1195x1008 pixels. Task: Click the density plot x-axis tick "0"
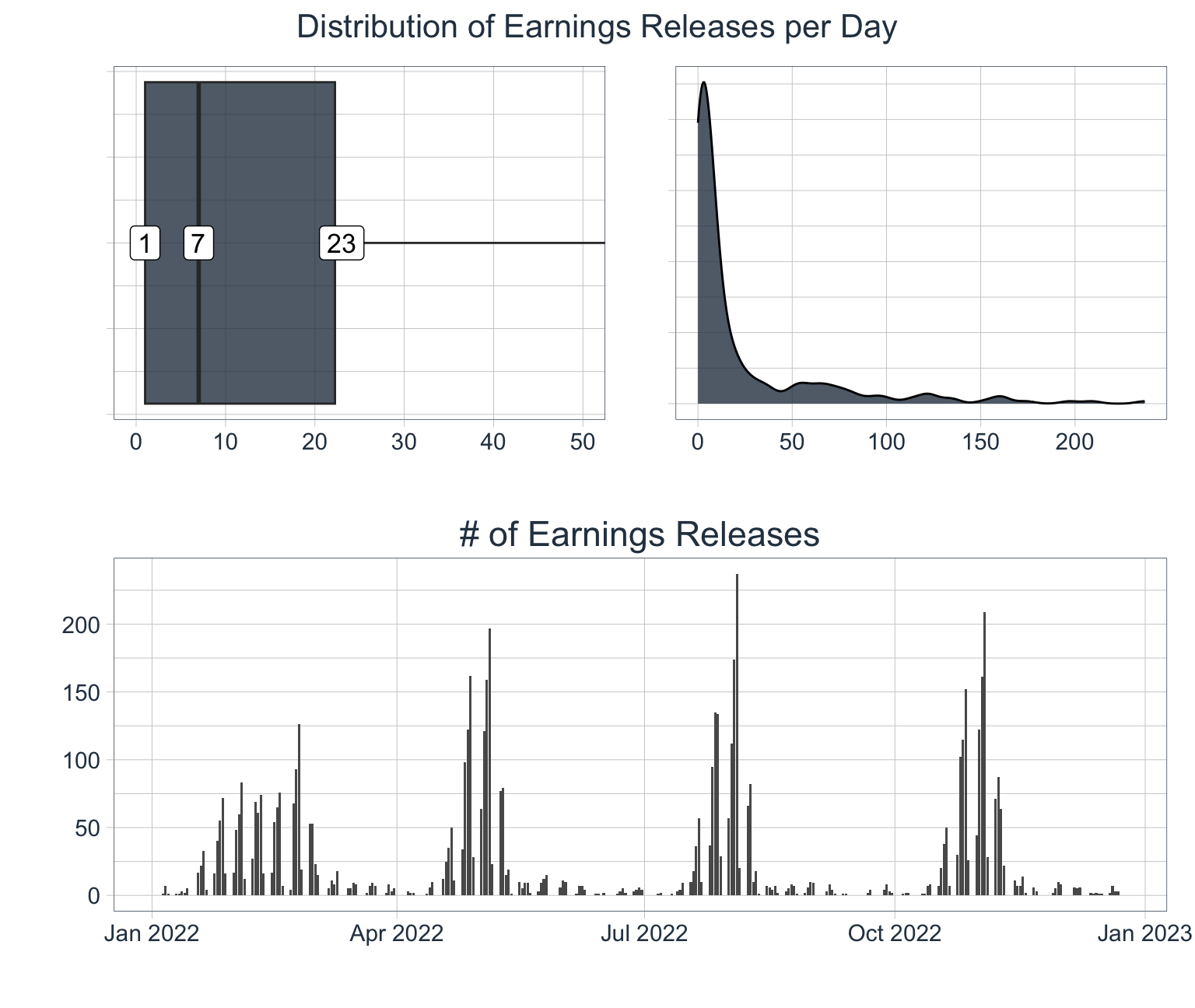698,442
